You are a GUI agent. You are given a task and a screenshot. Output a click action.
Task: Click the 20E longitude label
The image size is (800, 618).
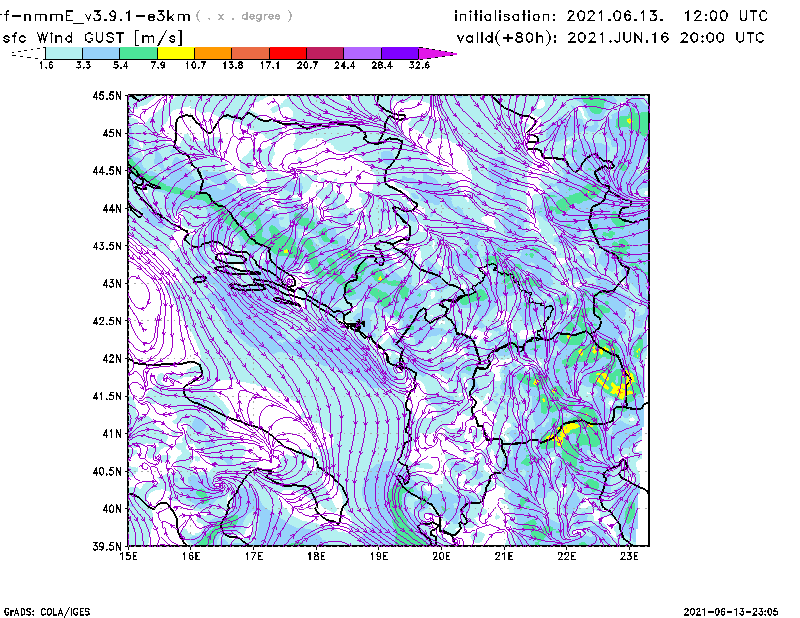coord(441,556)
